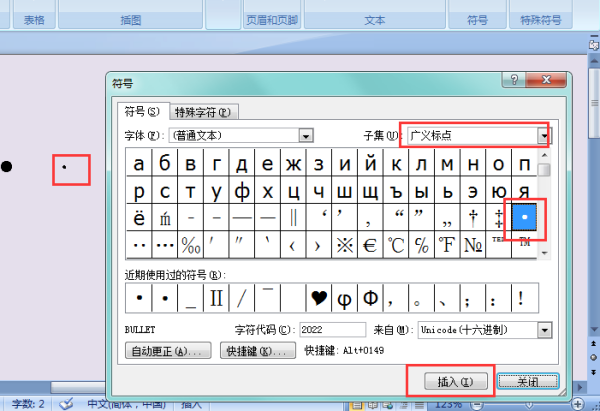The width and height of the screenshot is (600, 411).
Task: Choose Roman numeral Ⅱ from recent symbols
Action: tap(216, 298)
